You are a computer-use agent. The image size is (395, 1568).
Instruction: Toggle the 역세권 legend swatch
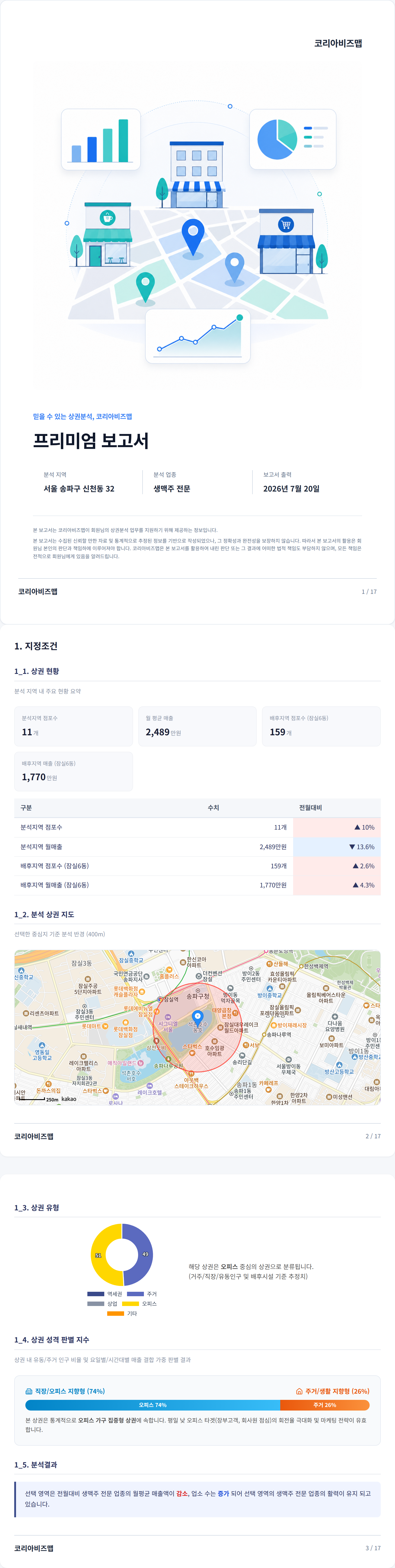pyautogui.click(x=96, y=1294)
